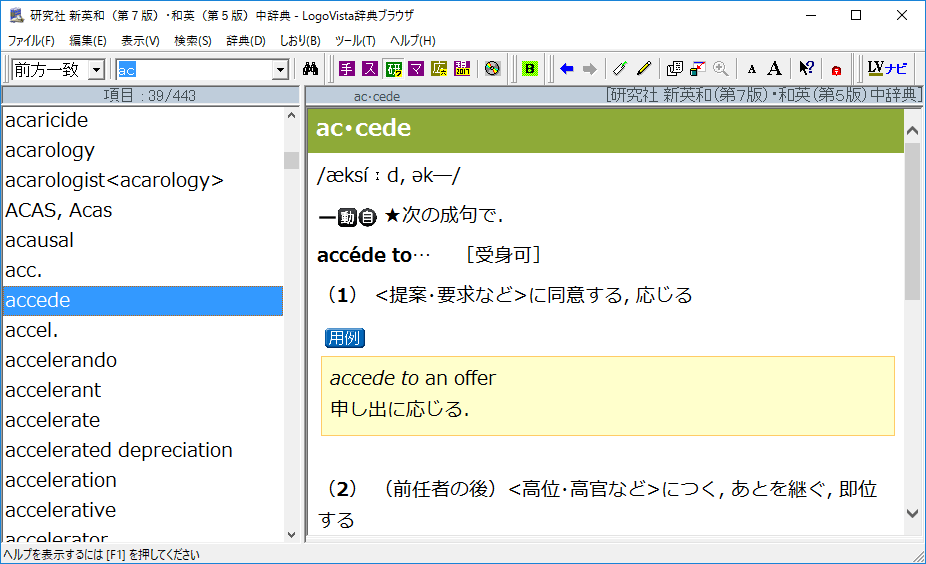This screenshot has width=926, height=564.
Task: Increase font size with large A
Action: pyautogui.click(x=774, y=69)
